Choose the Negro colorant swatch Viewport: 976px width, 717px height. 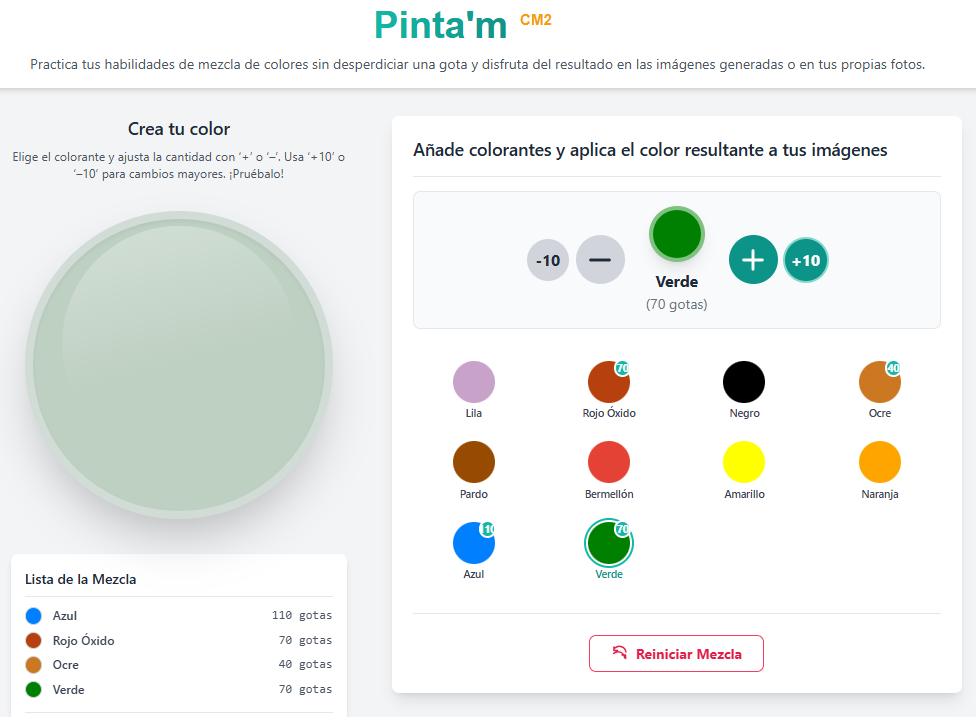tap(744, 382)
